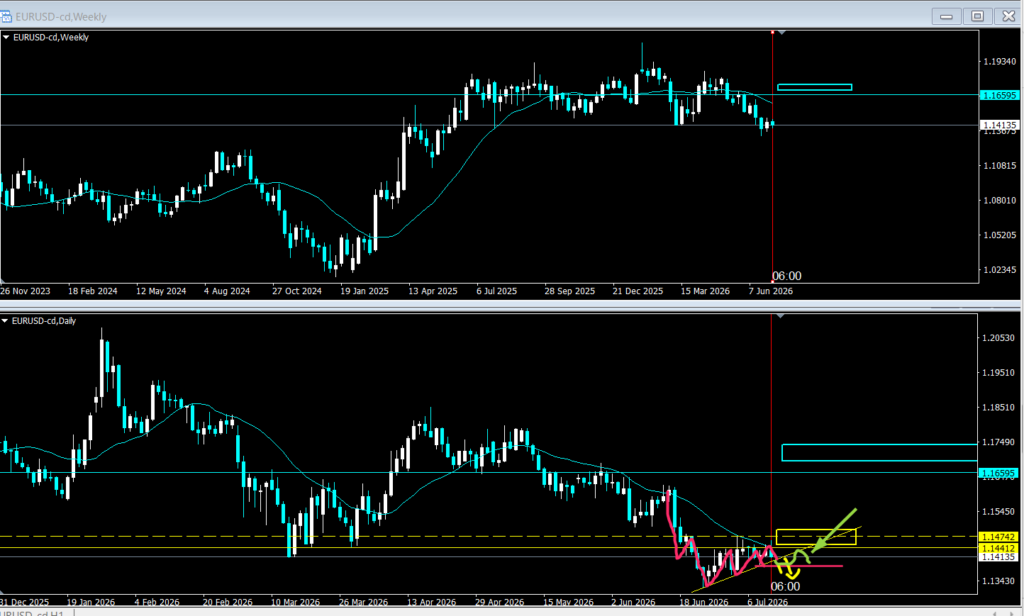
Task: Click yellow price label 1.14412 on Daily scale
Action: pyautogui.click(x=999, y=548)
